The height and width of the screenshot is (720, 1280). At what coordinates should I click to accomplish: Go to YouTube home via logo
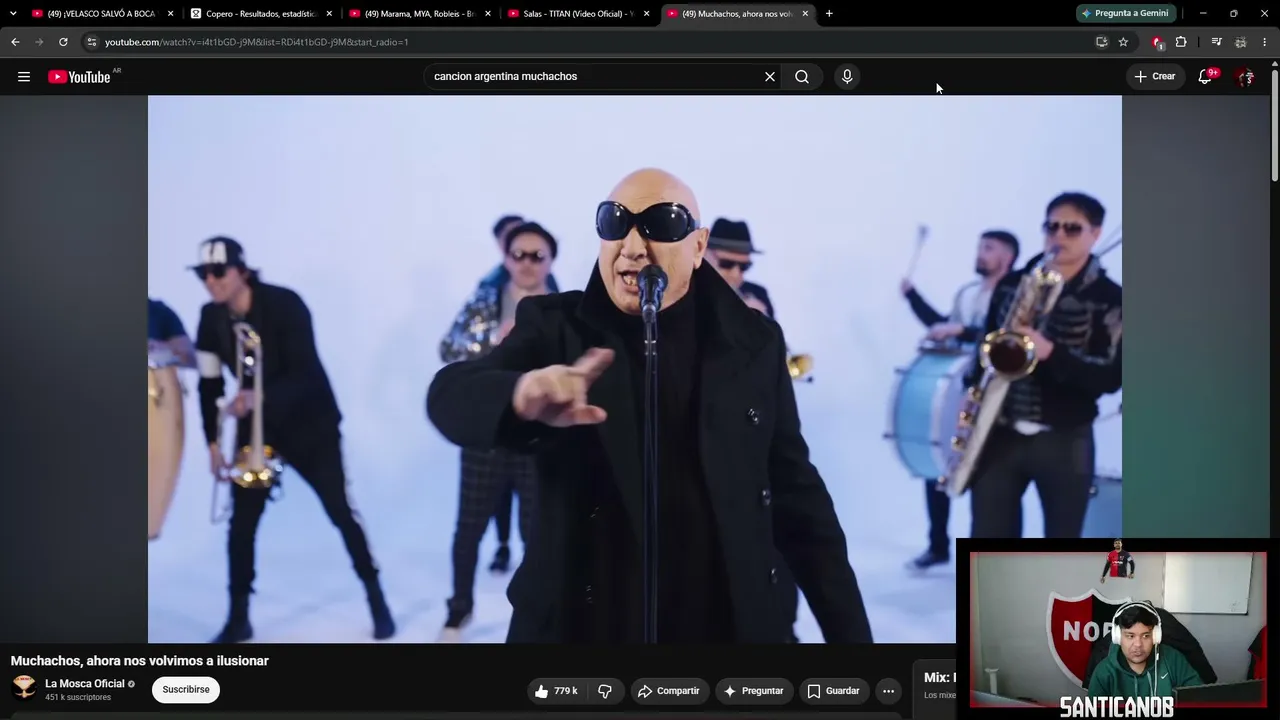pyautogui.click(x=80, y=77)
